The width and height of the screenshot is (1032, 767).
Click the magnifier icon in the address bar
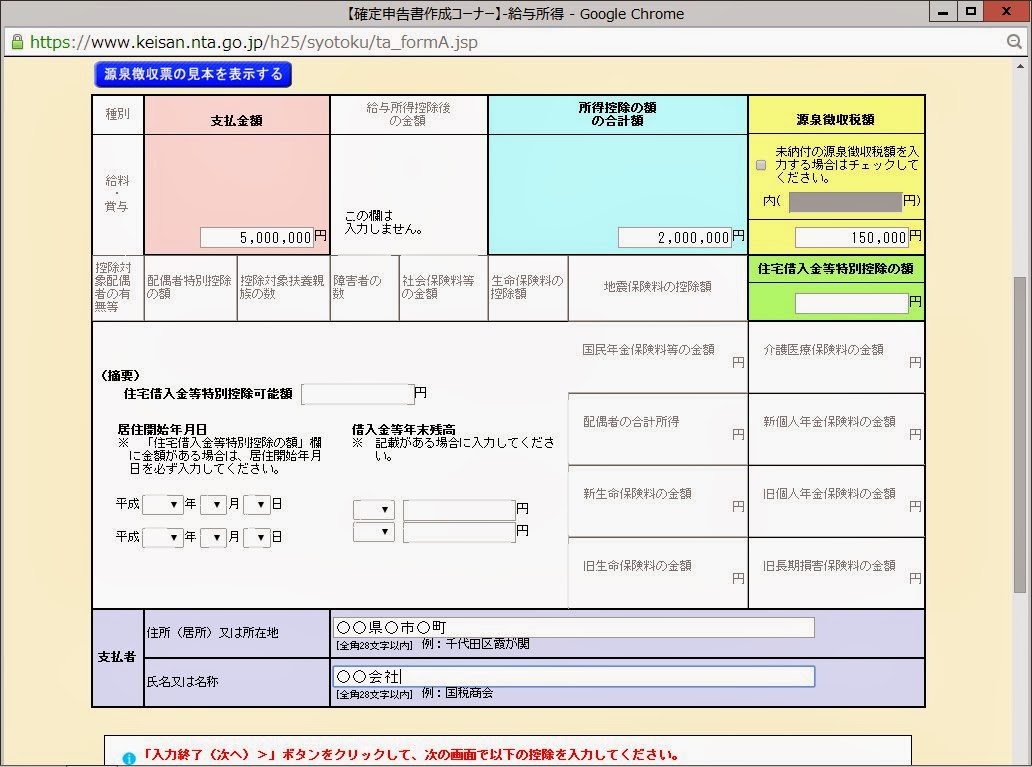1014,44
